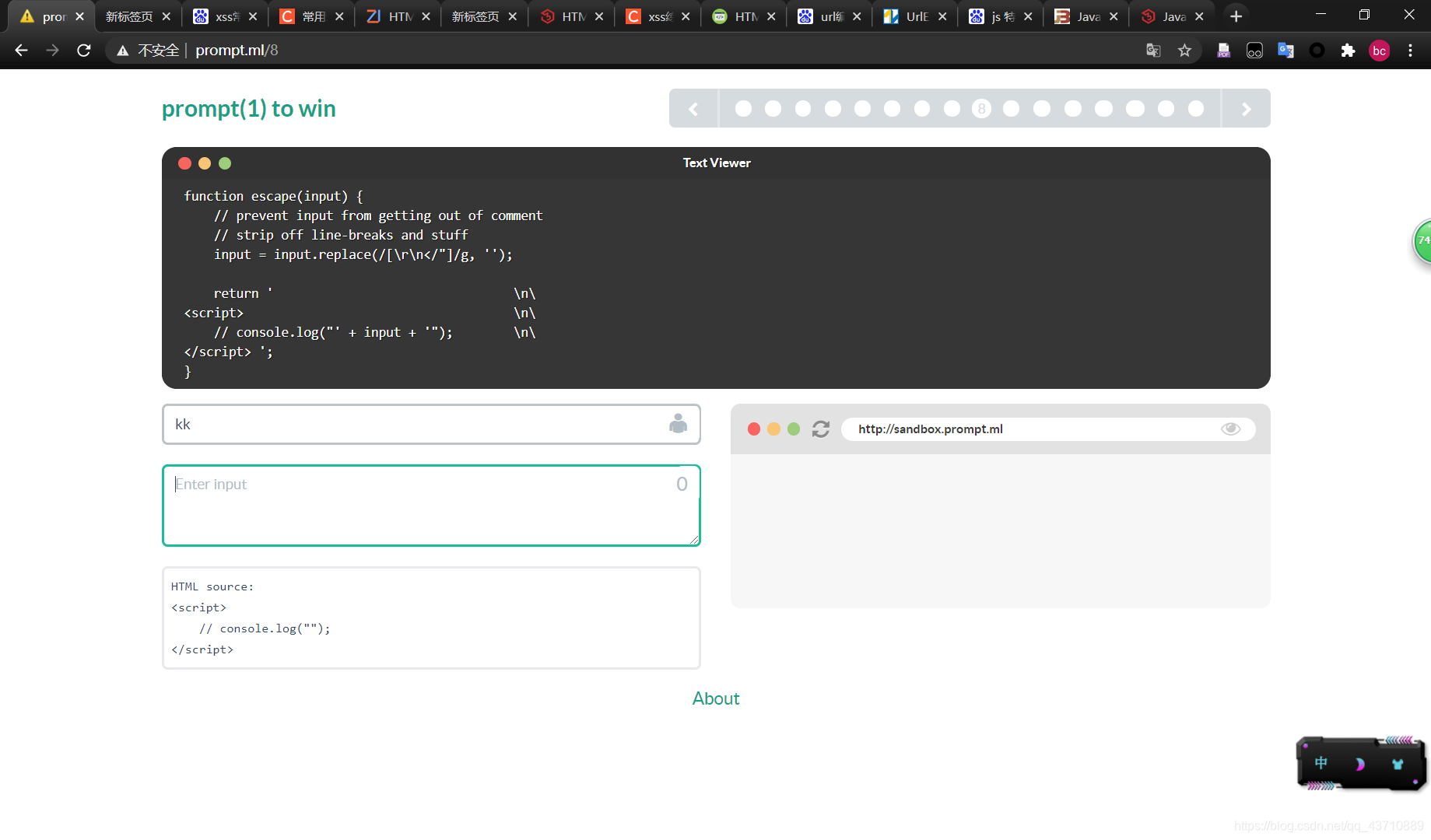The height and width of the screenshot is (840, 1431).
Task: Close the last Java tab
Action: pos(1199,16)
